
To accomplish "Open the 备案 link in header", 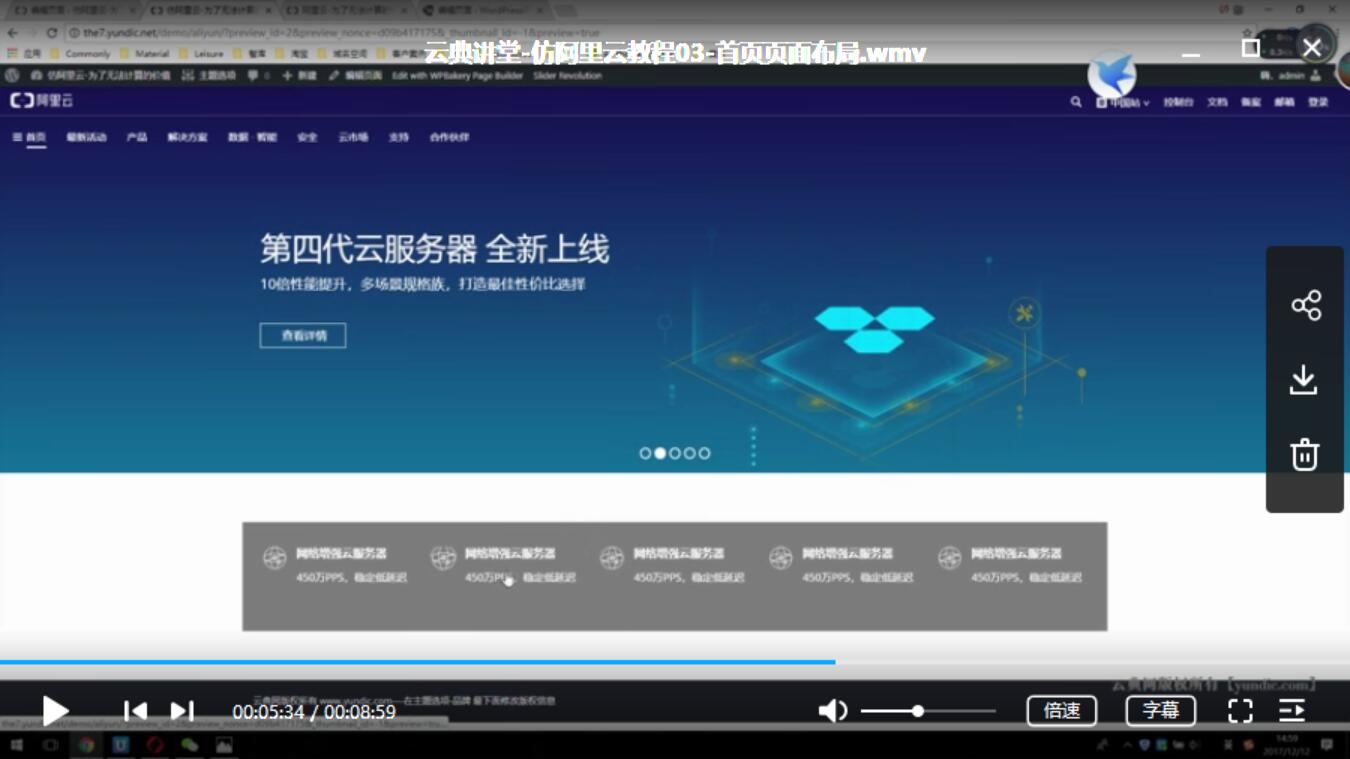I will tap(1251, 102).
